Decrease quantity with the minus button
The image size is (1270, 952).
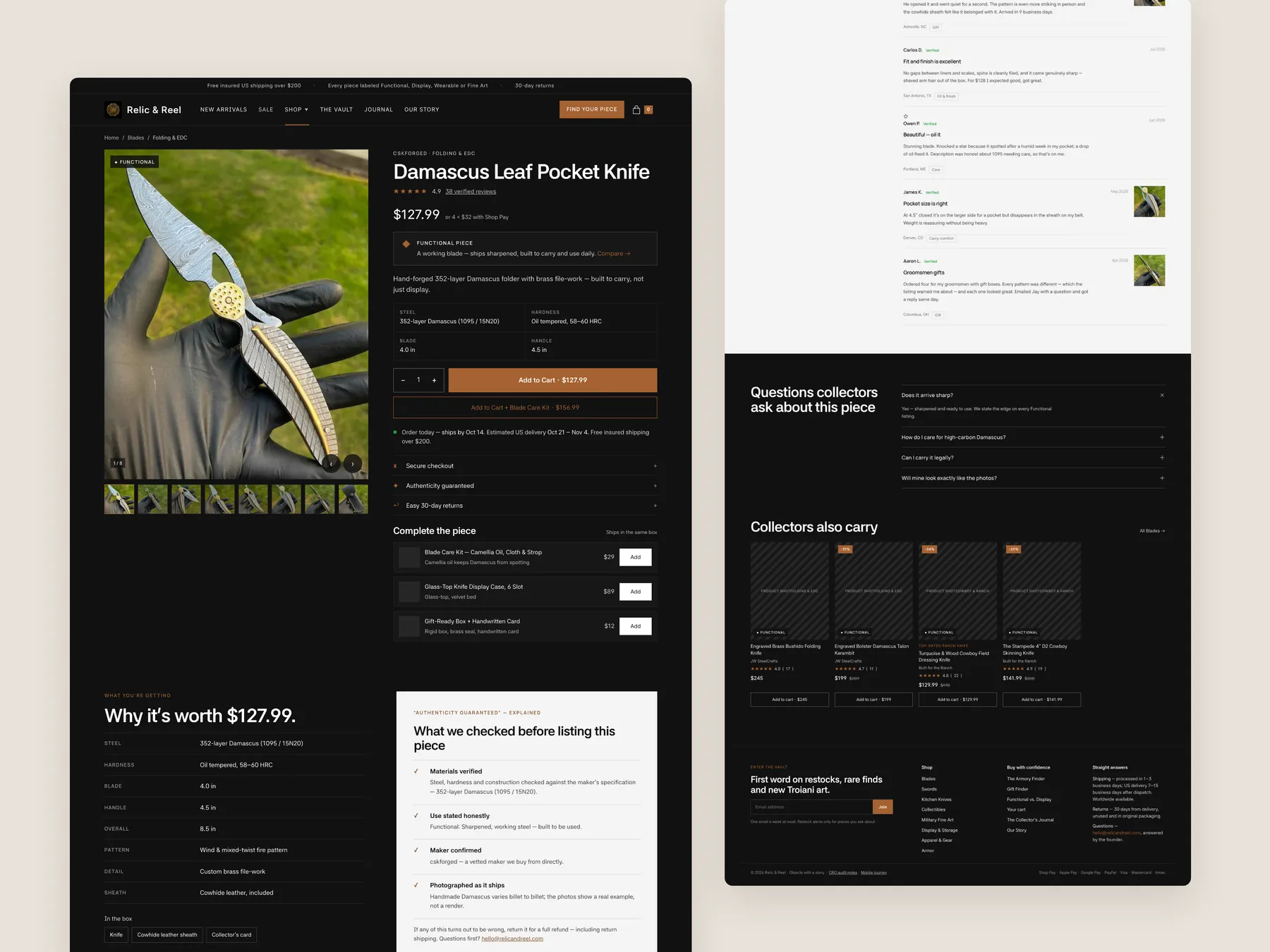pos(403,380)
